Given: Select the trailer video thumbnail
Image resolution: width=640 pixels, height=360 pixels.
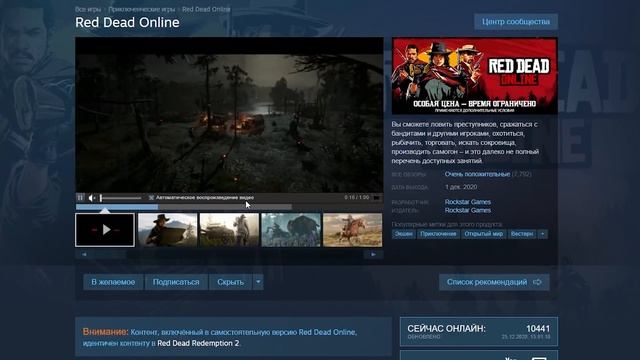Looking at the screenshot, I should point(105,230).
